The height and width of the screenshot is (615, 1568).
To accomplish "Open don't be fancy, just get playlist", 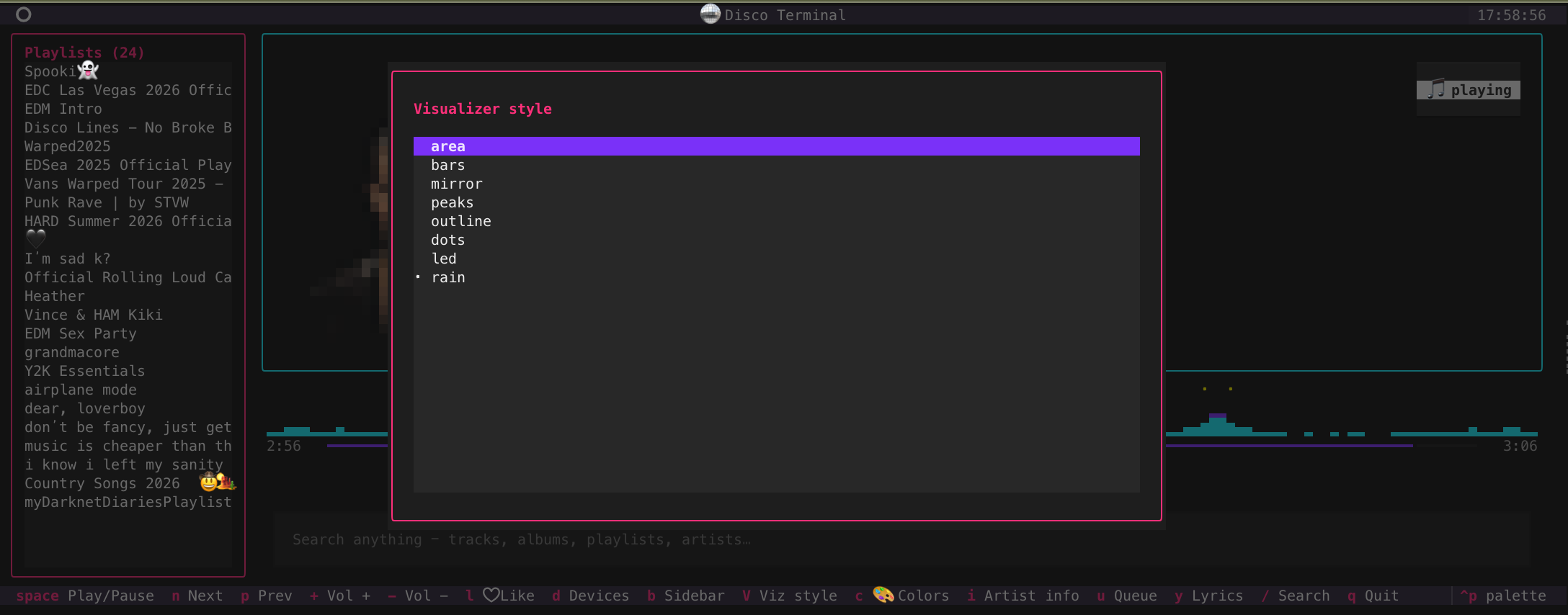I will (x=128, y=427).
